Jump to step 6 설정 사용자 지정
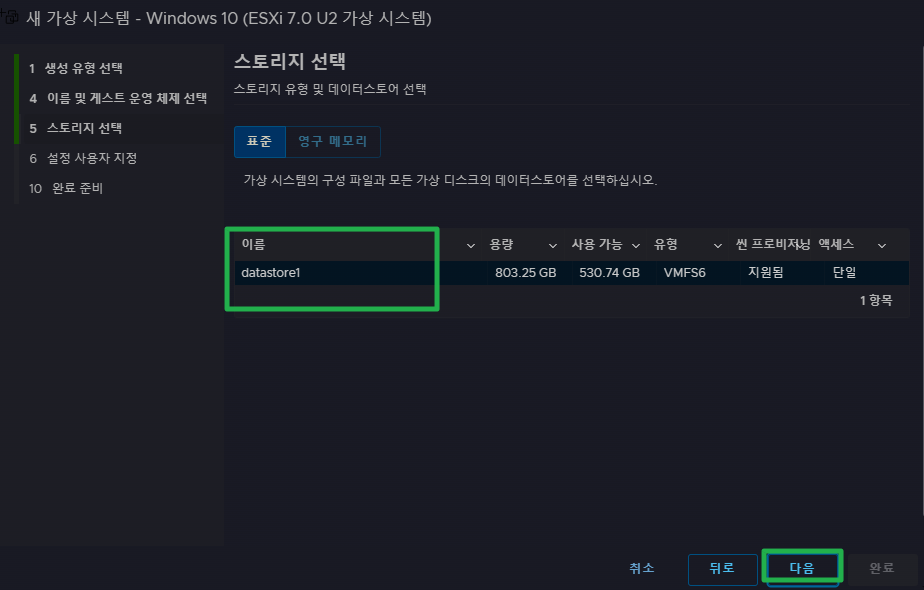Image resolution: width=924 pixels, height=590 pixels. pos(83,159)
